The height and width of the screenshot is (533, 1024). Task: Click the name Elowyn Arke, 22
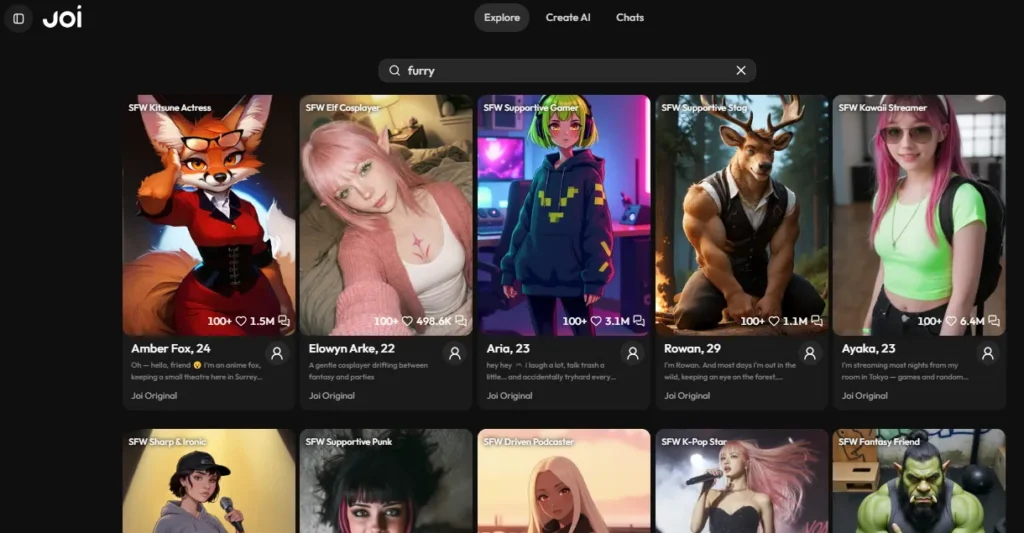click(x=351, y=349)
